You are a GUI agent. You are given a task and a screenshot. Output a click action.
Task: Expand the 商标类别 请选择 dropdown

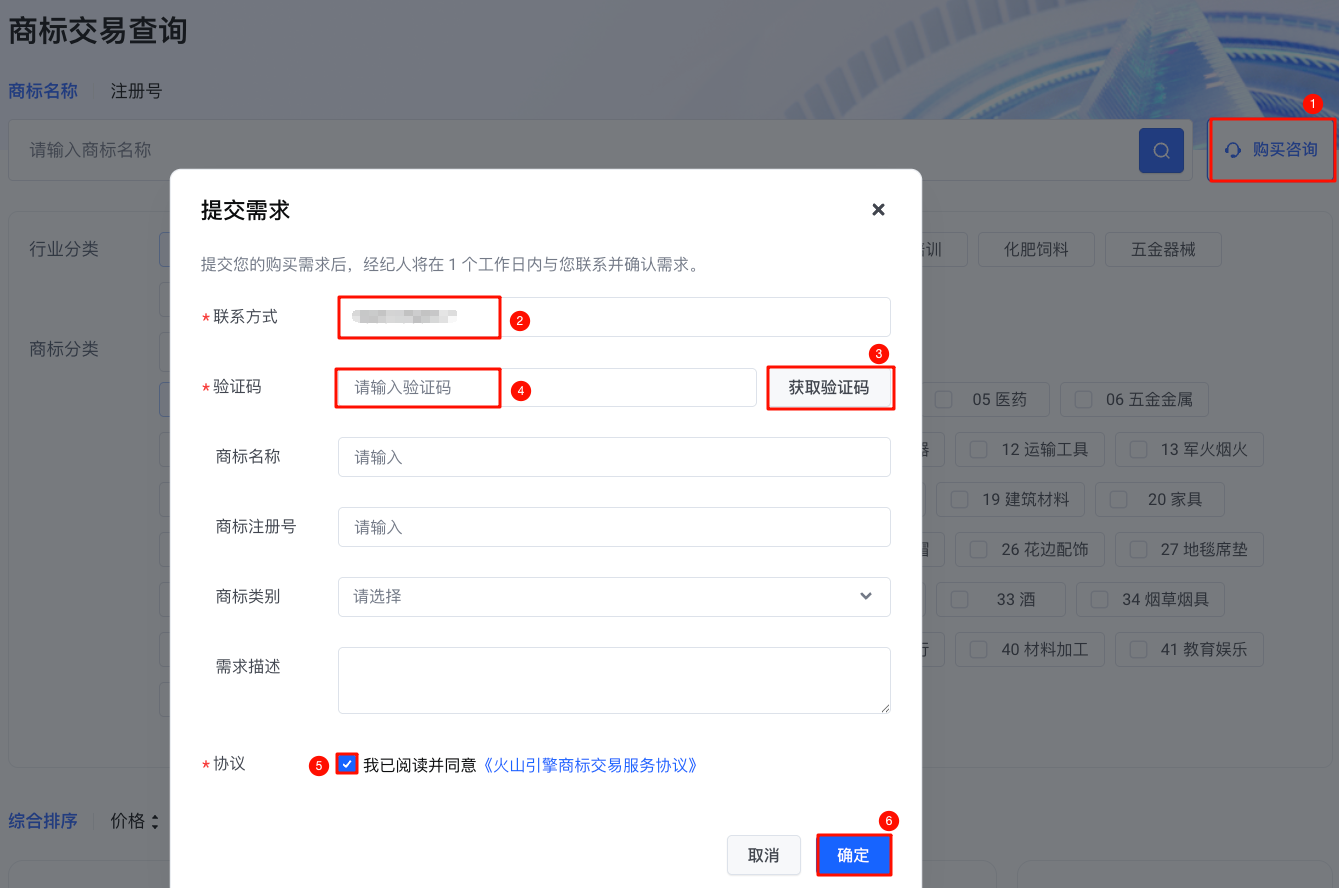pos(614,597)
